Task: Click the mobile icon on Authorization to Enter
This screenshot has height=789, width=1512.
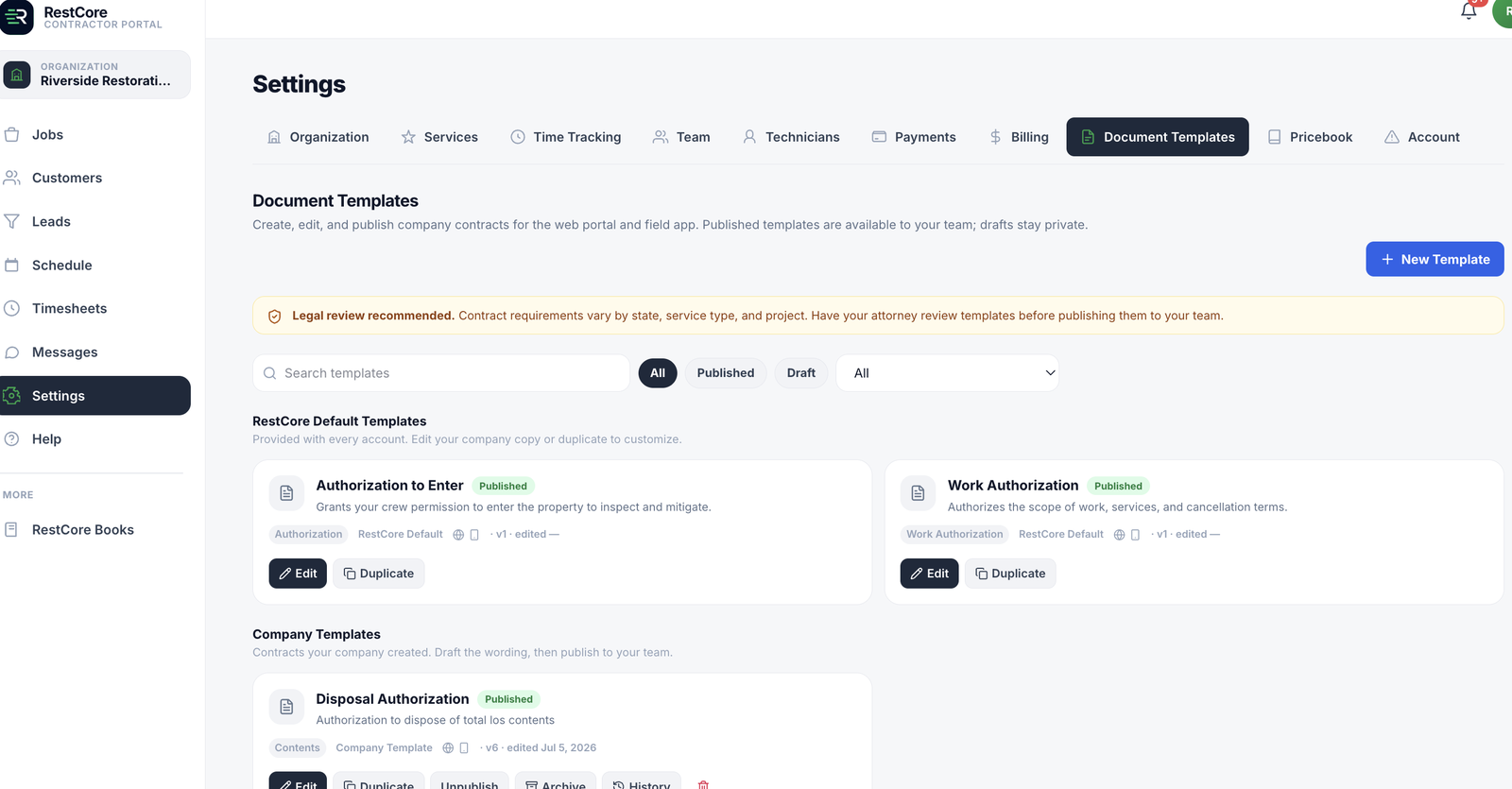Action: point(474,535)
